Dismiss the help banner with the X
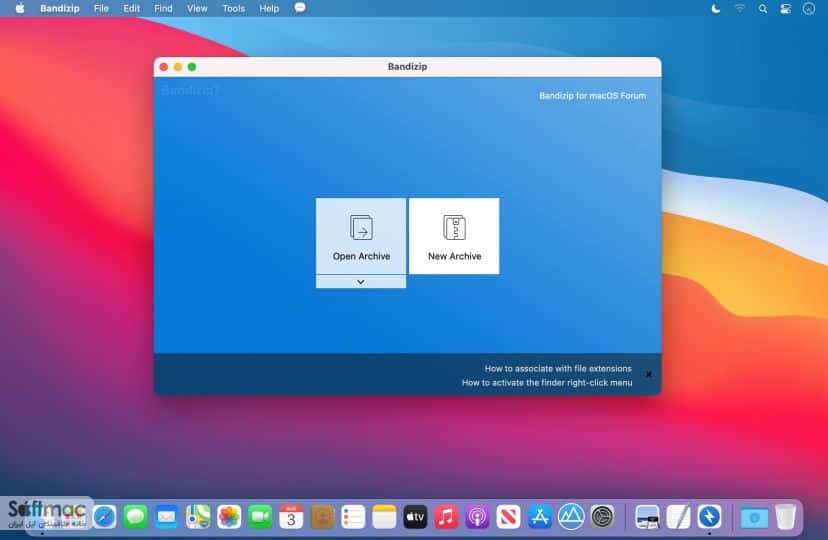This screenshot has height=540, width=828. 649,374
